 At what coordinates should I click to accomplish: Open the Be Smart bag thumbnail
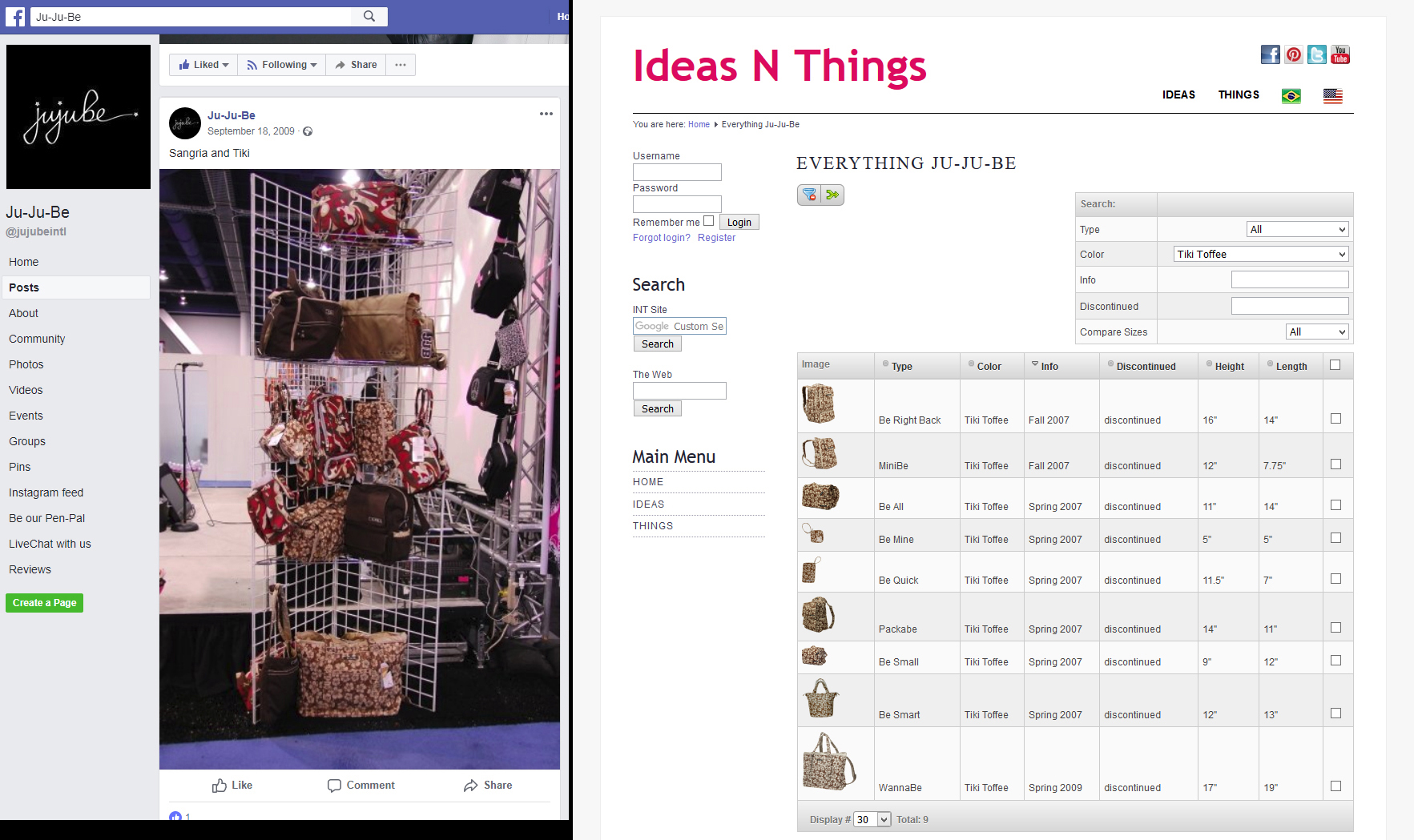(821, 698)
